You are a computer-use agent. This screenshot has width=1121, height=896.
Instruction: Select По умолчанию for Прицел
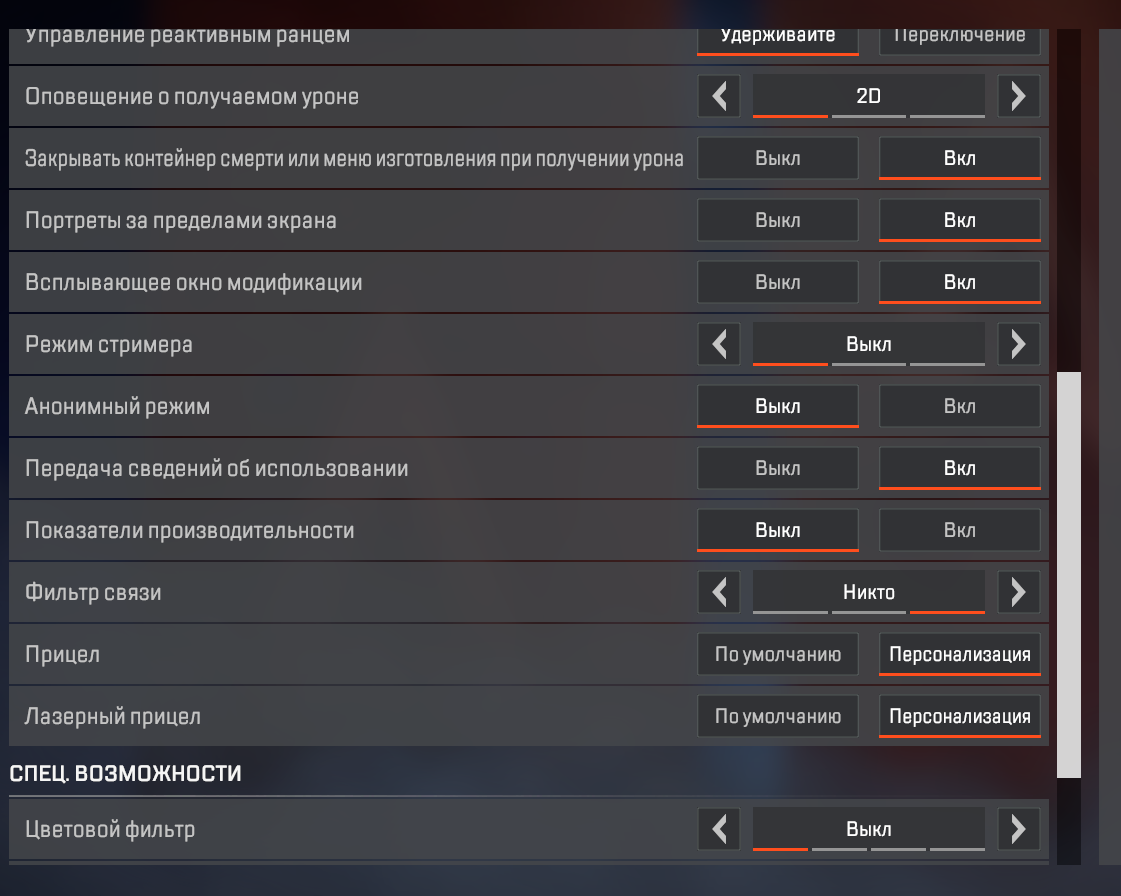pyautogui.click(x=777, y=655)
